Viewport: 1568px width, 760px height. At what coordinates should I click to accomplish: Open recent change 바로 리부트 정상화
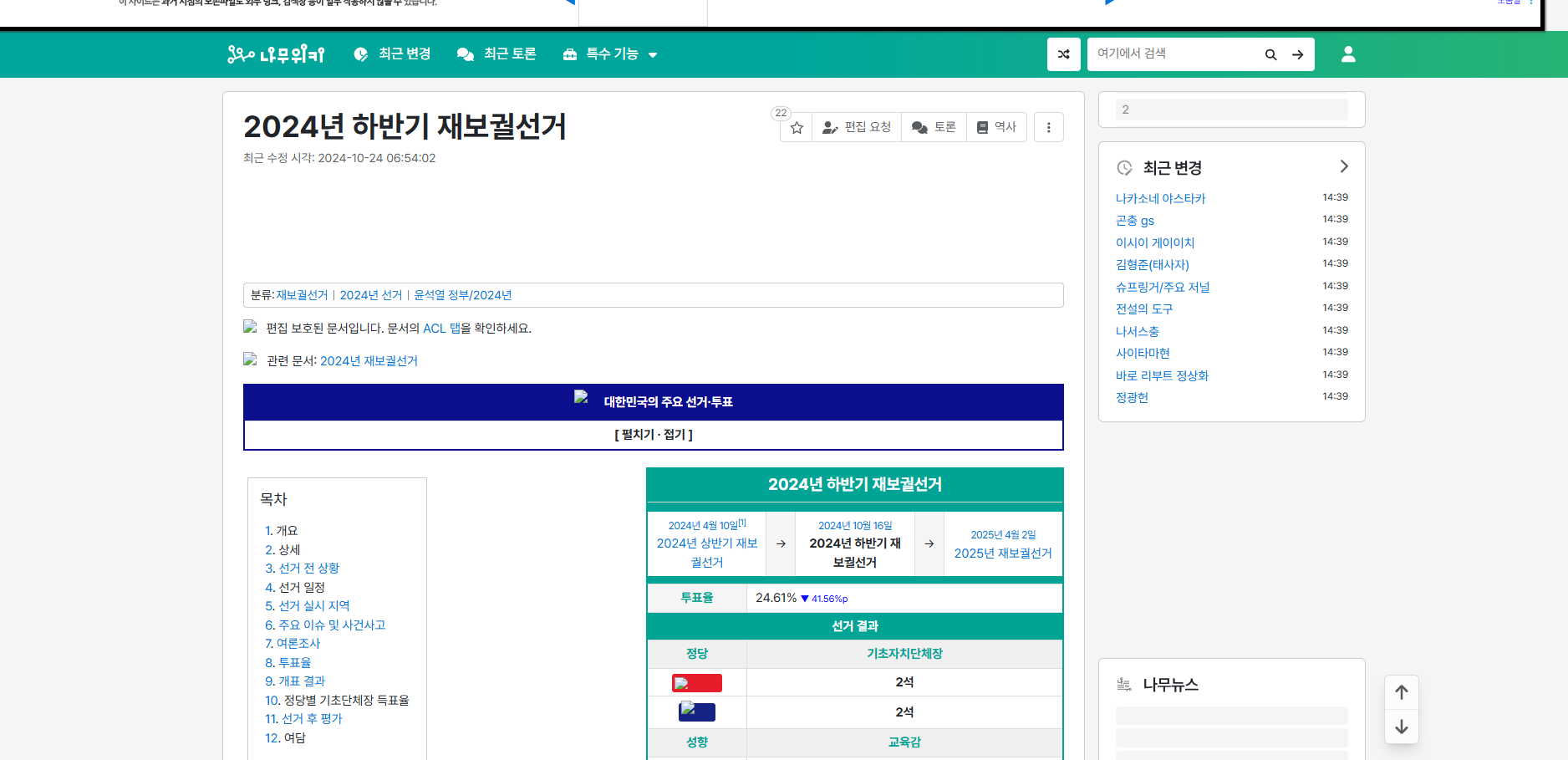(x=1163, y=376)
